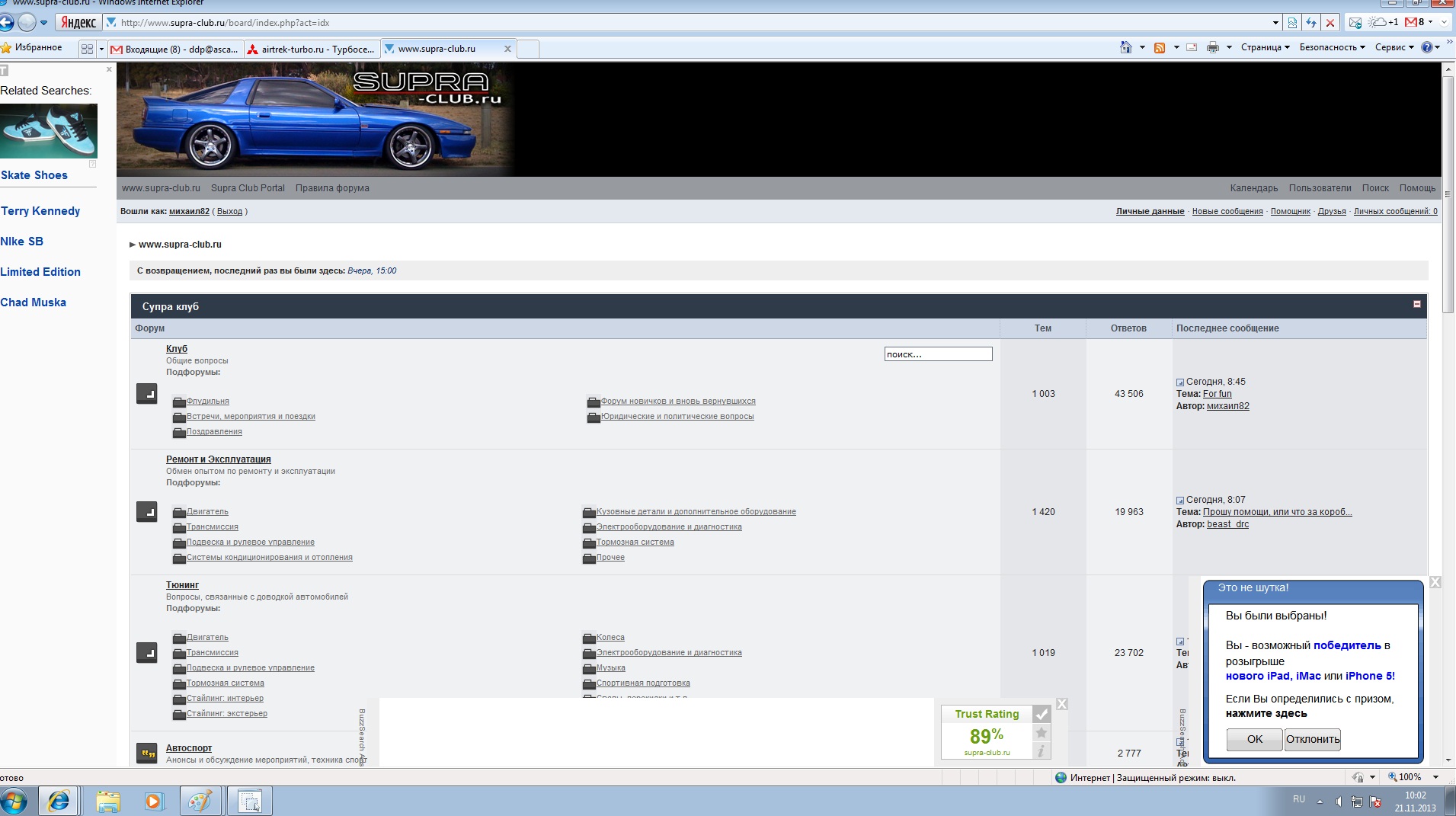Expand the zoom level 100% dropdown

(1435, 777)
